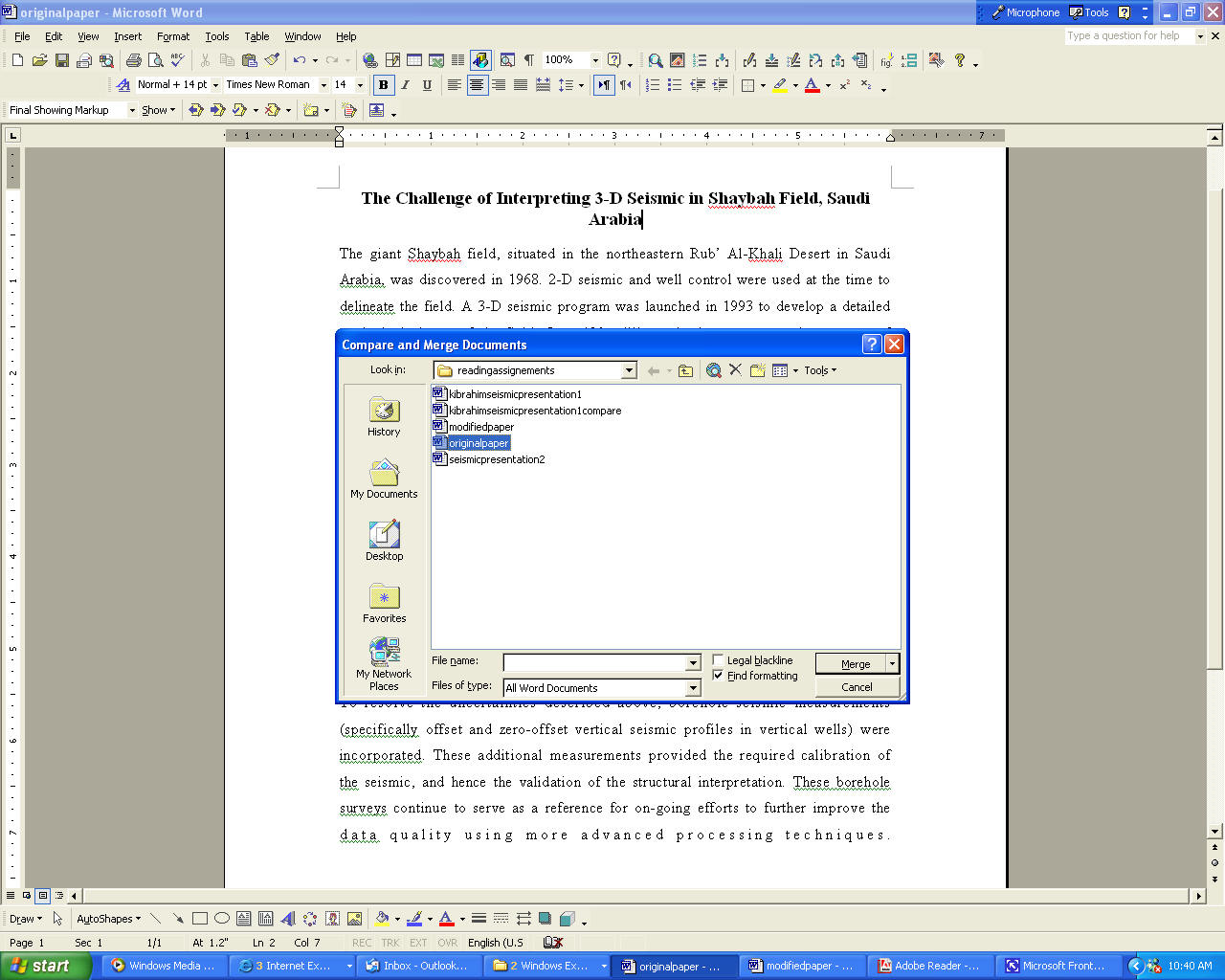Switch to modifiedpaper taskbar window
This screenshot has height=980, width=1225.
point(800,966)
